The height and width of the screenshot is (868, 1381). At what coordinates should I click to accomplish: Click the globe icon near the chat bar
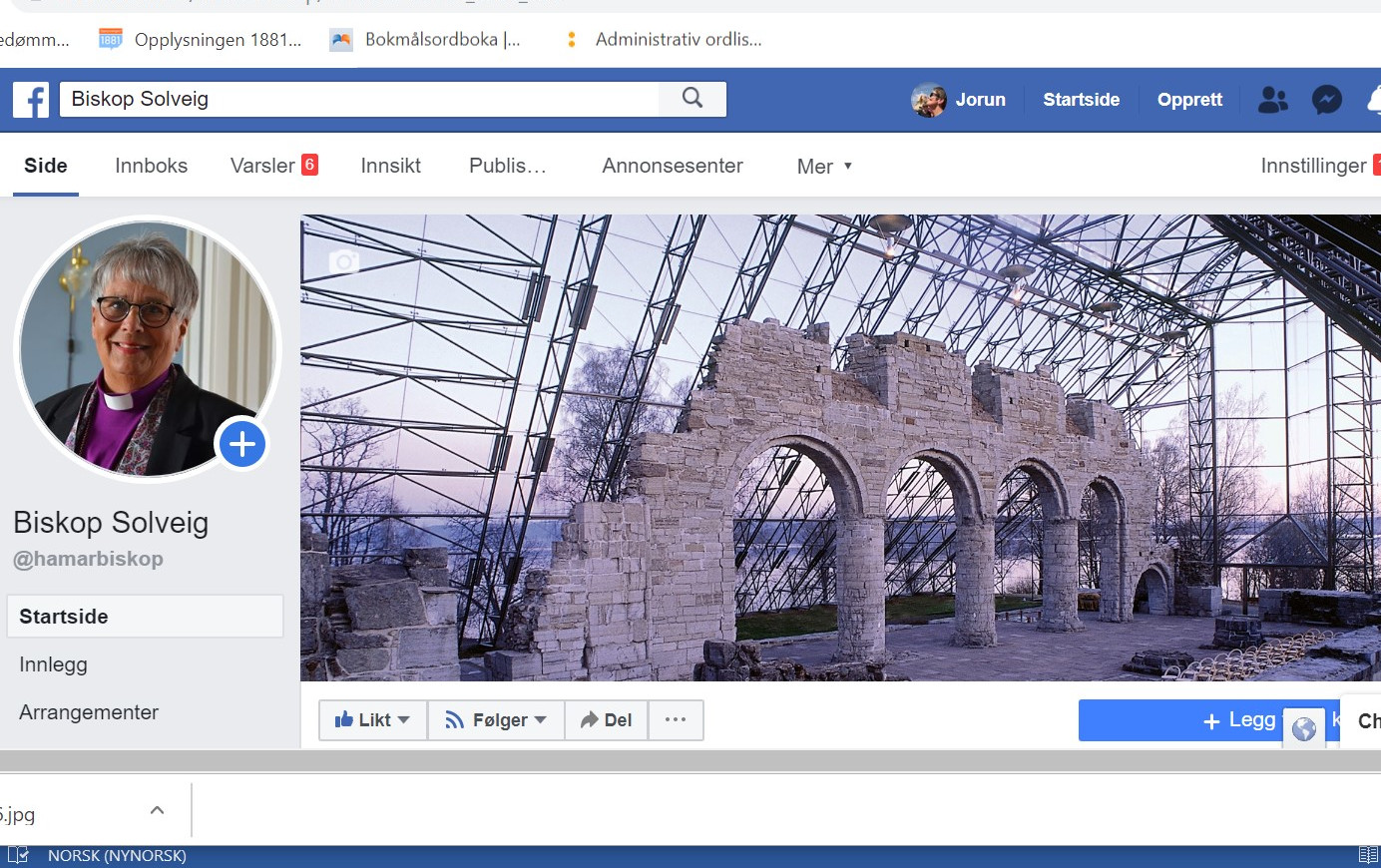pyautogui.click(x=1303, y=728)
